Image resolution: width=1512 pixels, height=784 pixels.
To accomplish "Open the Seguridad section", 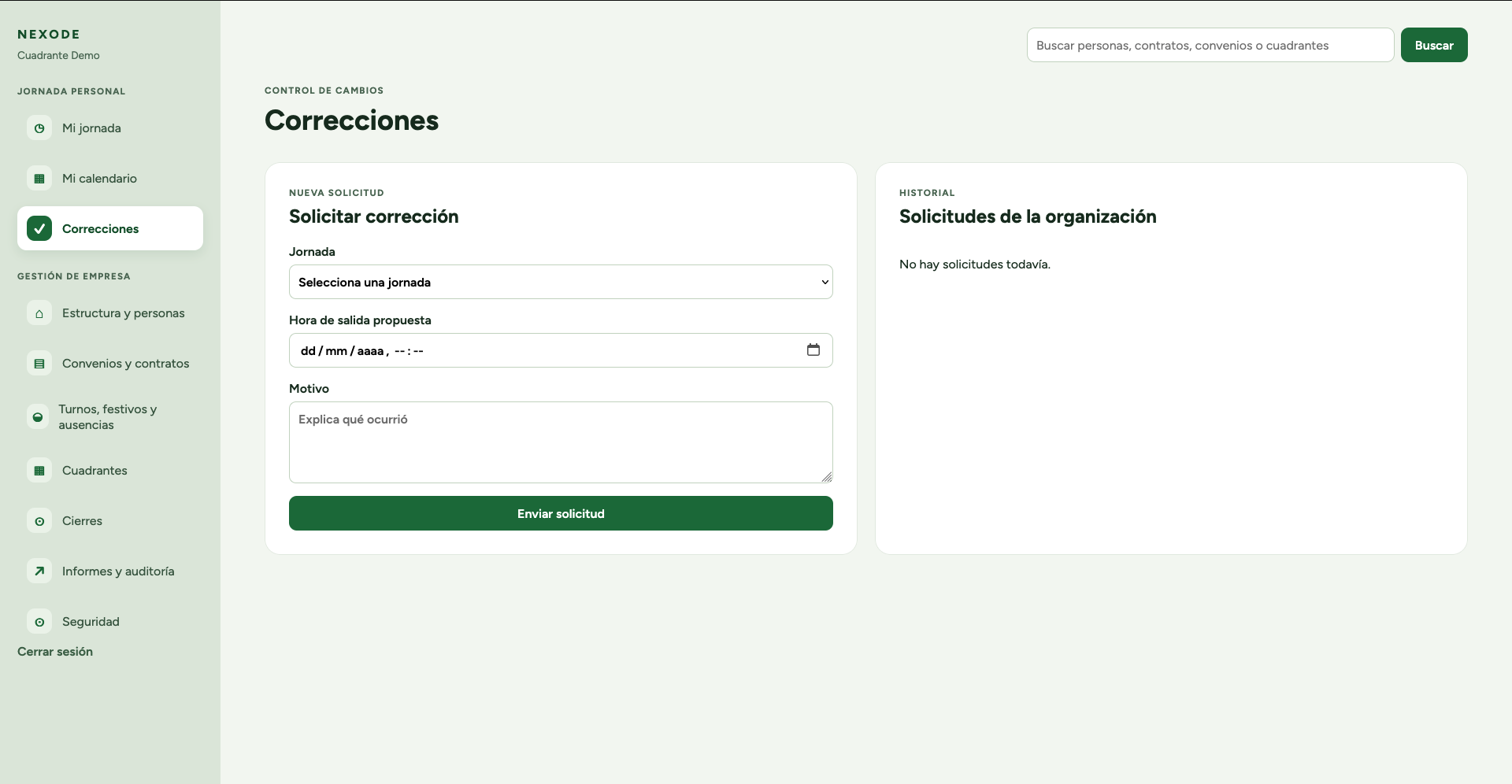I will tap(110, 622).
